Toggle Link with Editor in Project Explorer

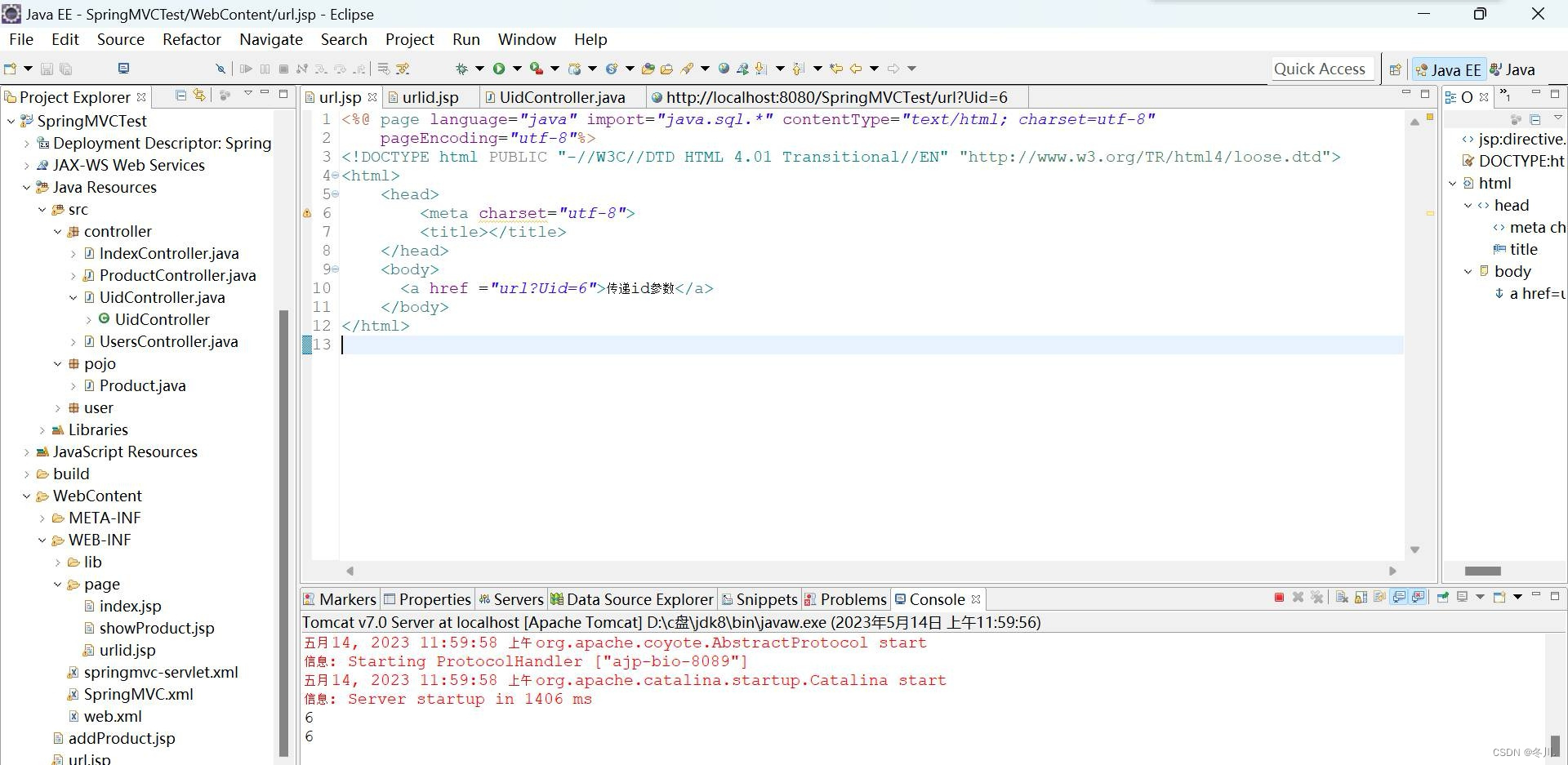(x=199, y=96)
